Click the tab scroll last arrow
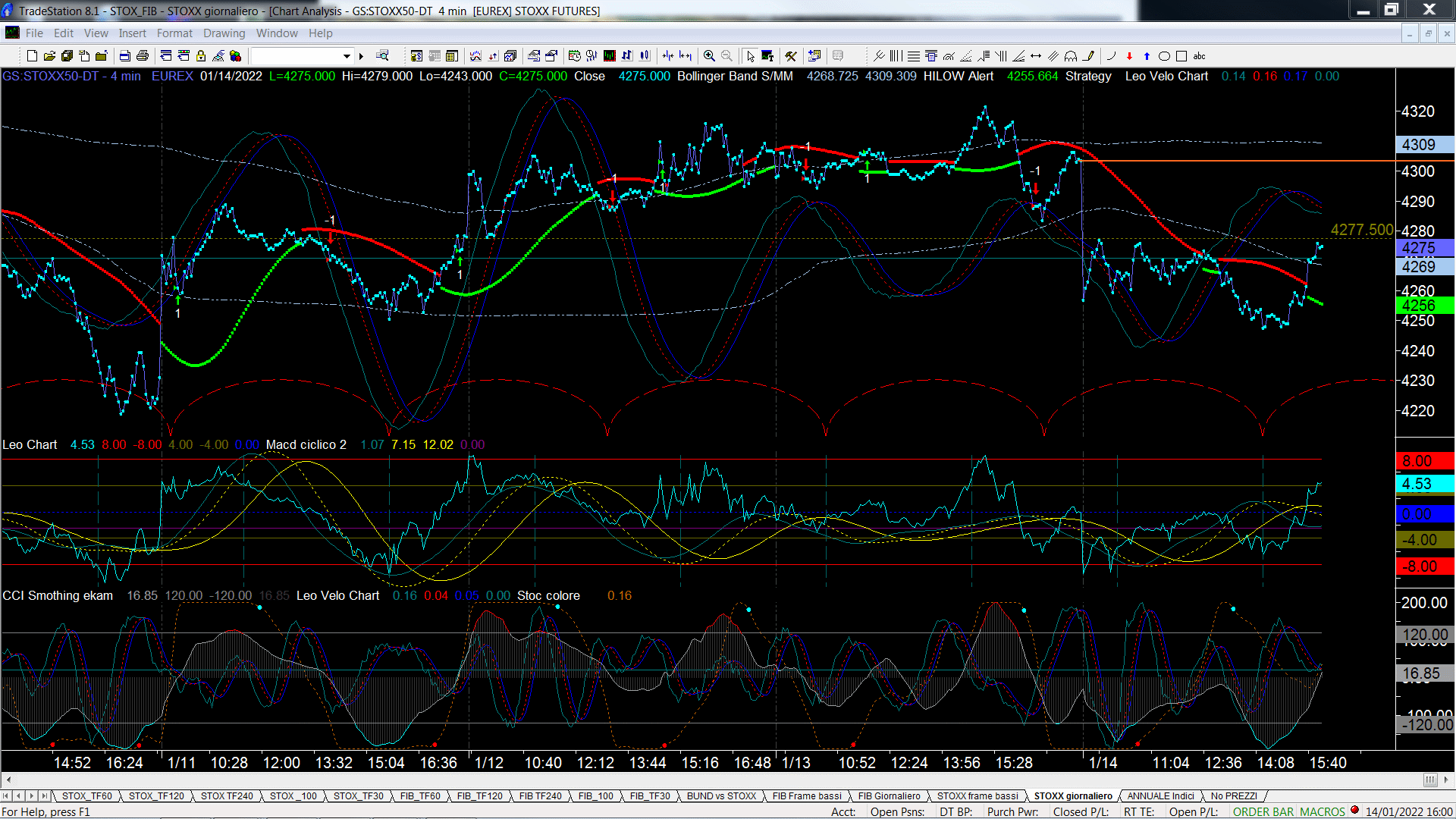This screenshot has width=1456, height=819. pyautogui.click(x=45, y=795)
